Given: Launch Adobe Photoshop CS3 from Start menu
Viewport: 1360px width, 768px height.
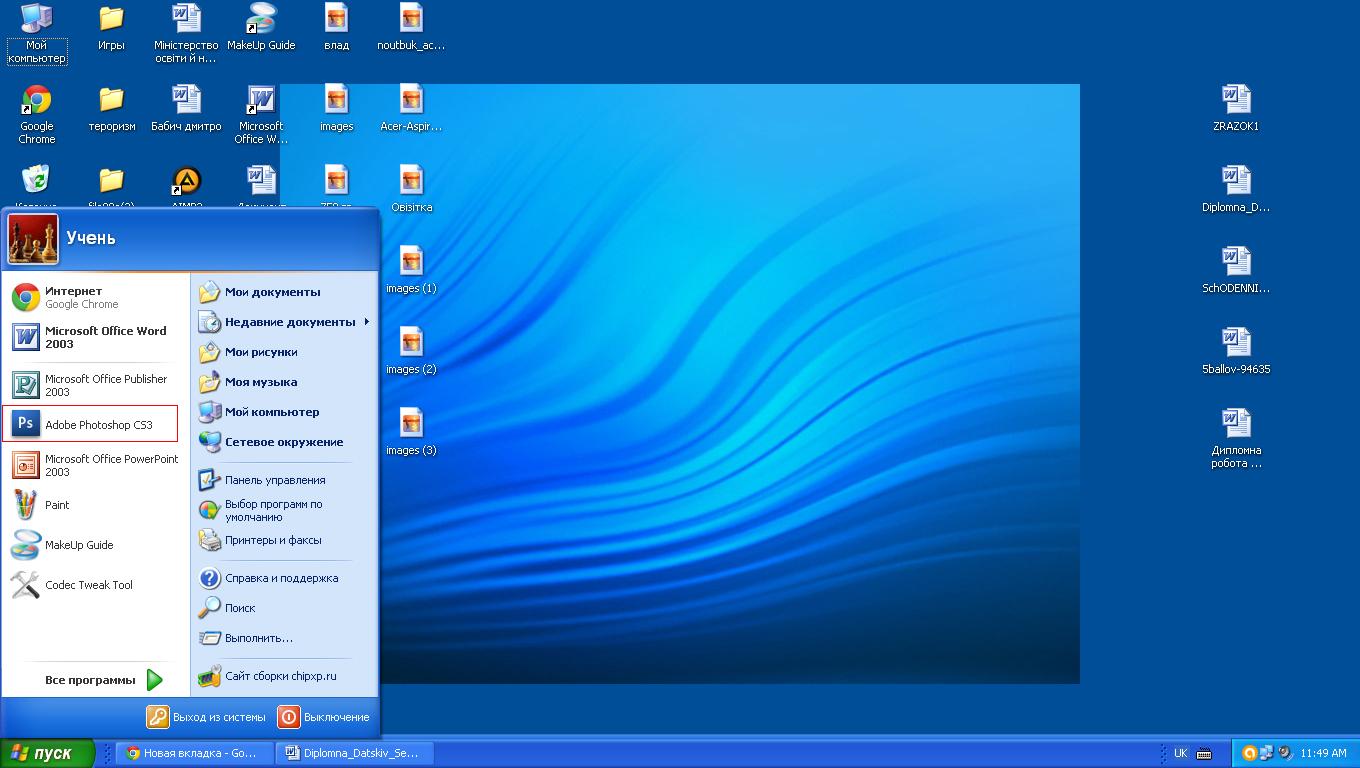Looking at the screenshot, I should 91,424.
